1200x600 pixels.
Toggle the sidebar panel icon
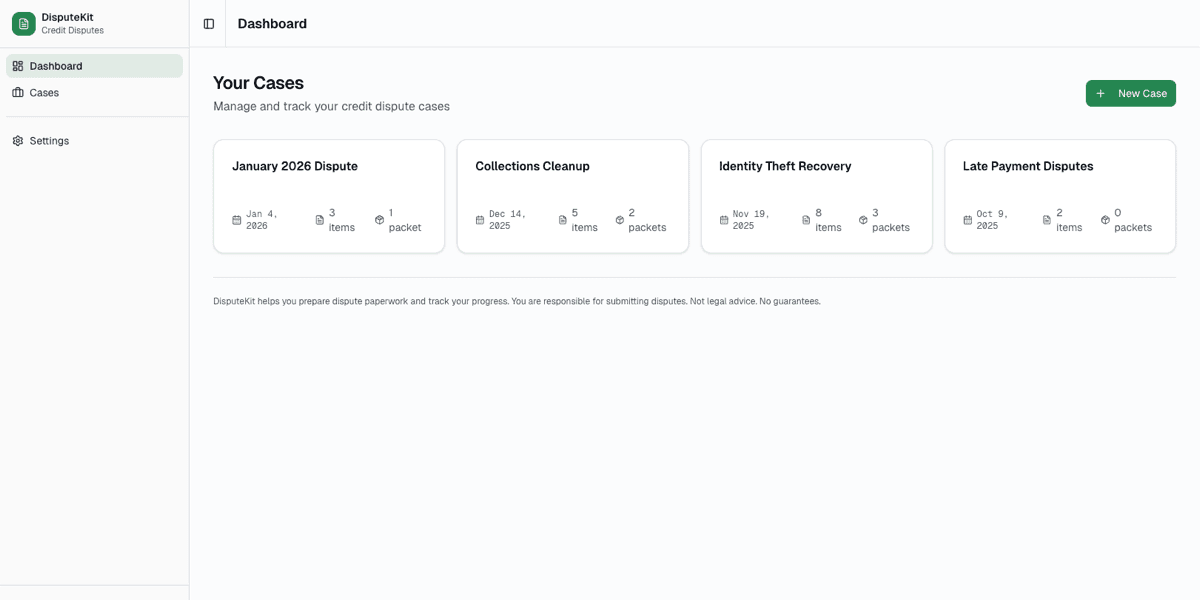point(209,24)
